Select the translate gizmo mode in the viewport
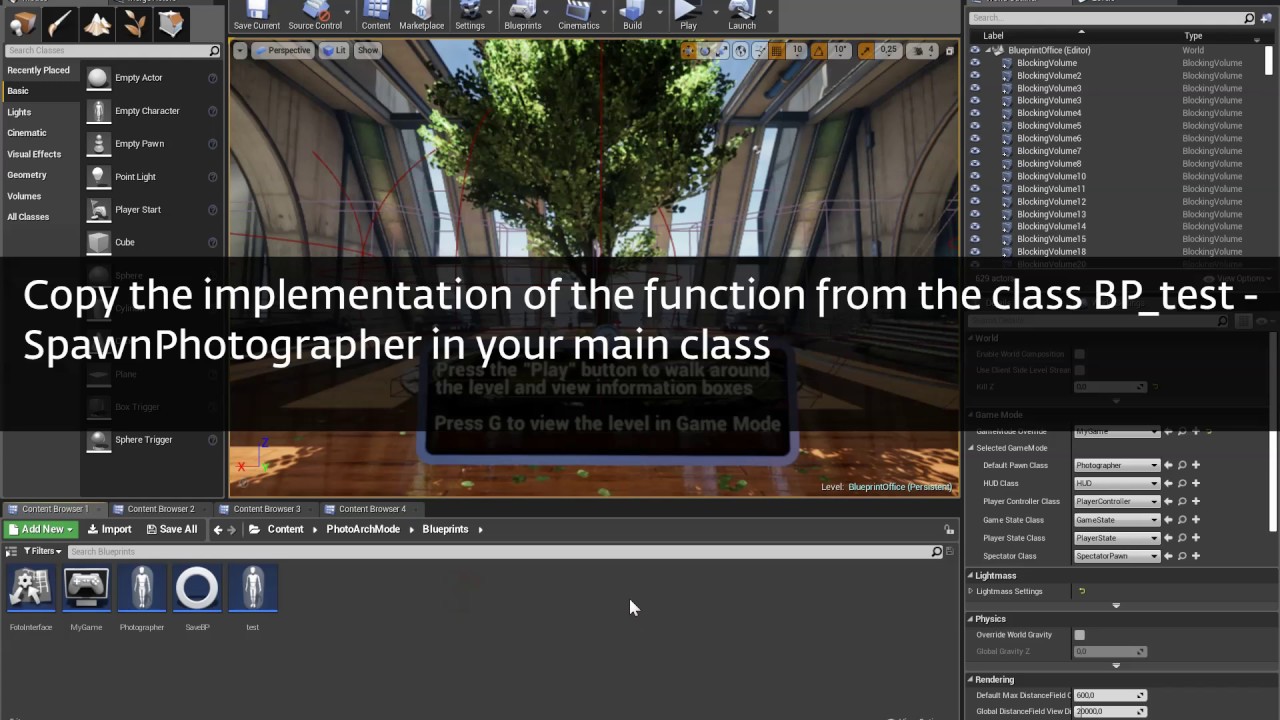This screenshot has height=720, width=1280. (x=689, y=51)
